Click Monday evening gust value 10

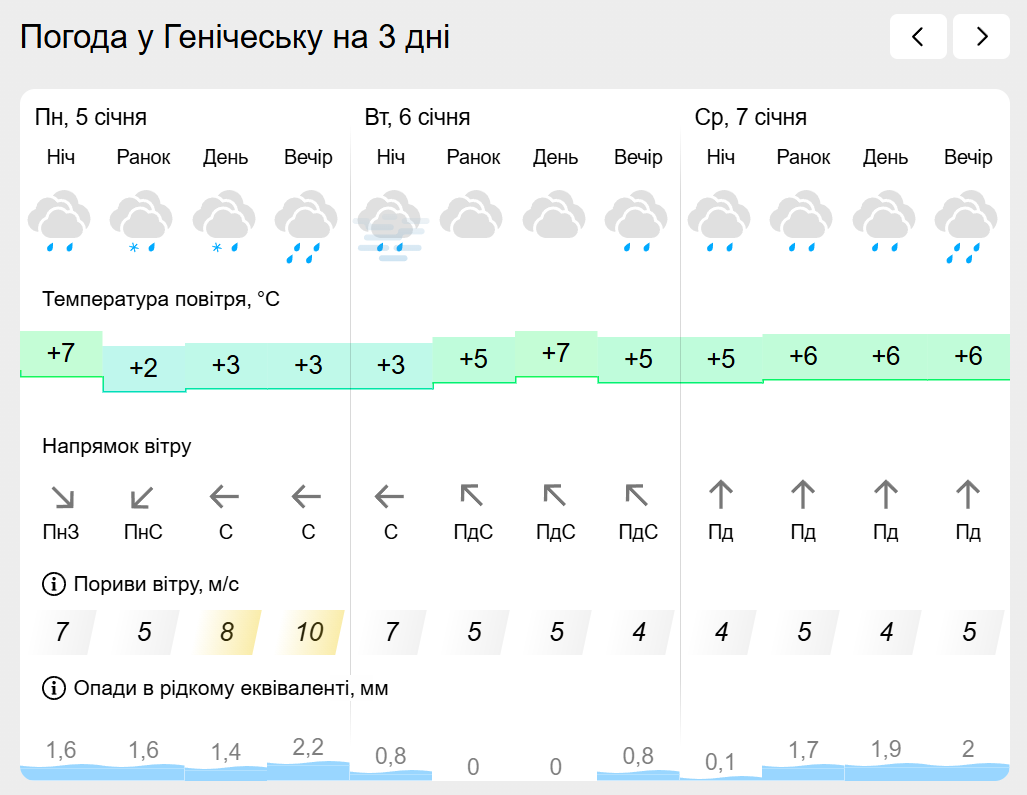[x=309, y=632]
